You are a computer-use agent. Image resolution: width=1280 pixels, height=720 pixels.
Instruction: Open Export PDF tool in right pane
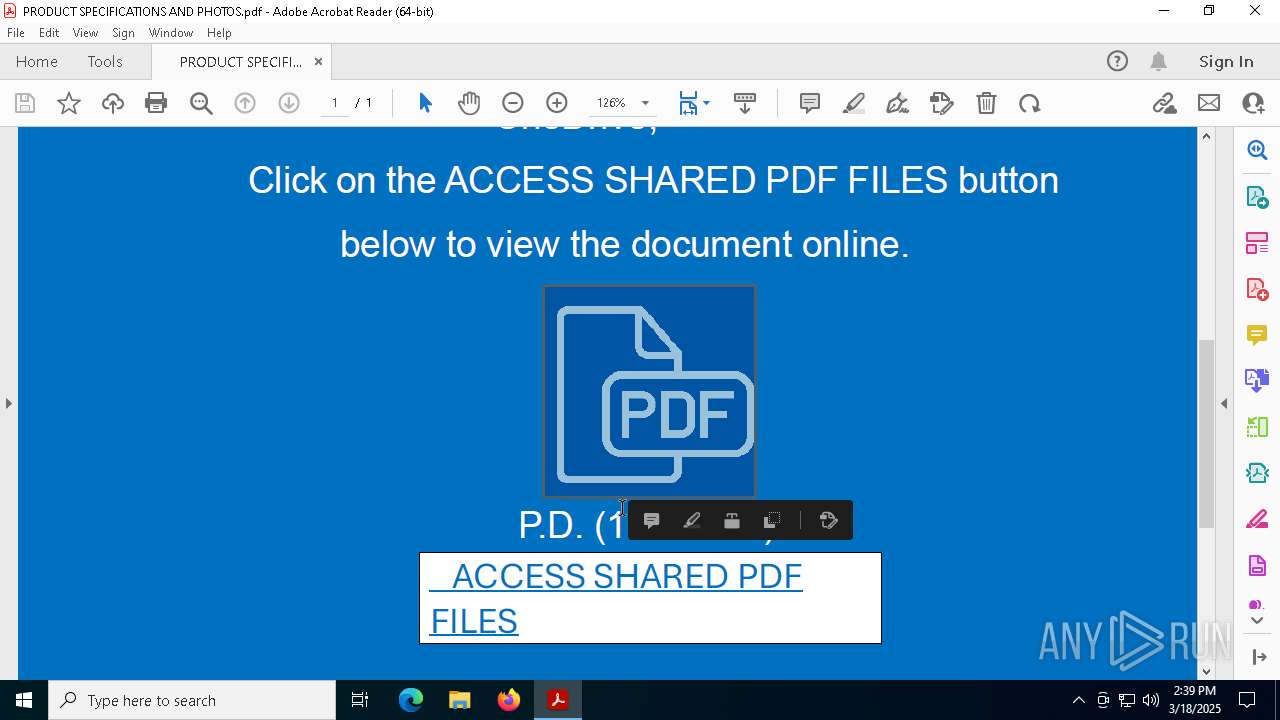click(x=1257, y=196)
